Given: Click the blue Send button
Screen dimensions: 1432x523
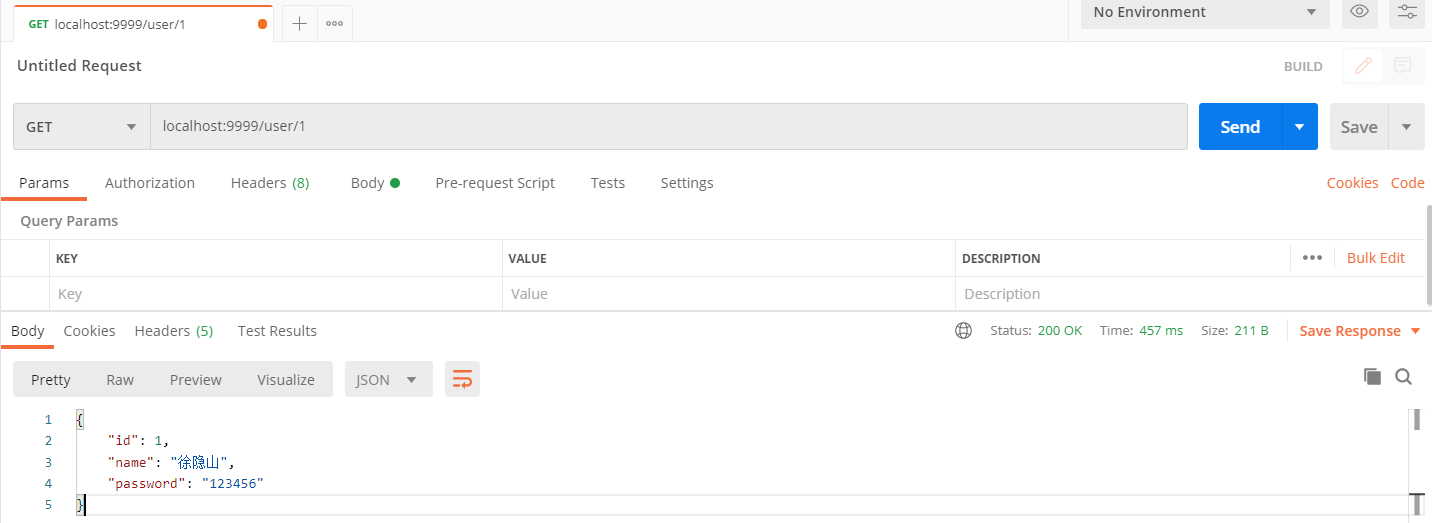Looking at the screenshot, I should tap(1240, 127).
